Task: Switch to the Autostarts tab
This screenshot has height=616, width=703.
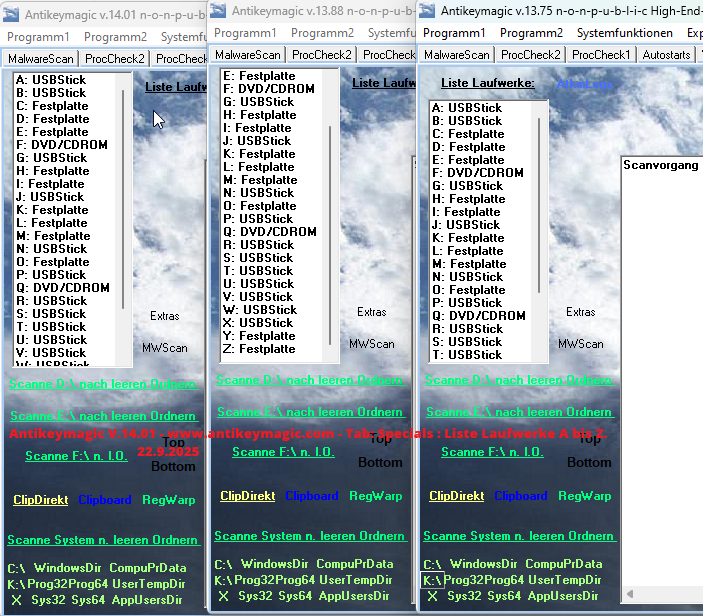Action: click(x=666, y=54)
